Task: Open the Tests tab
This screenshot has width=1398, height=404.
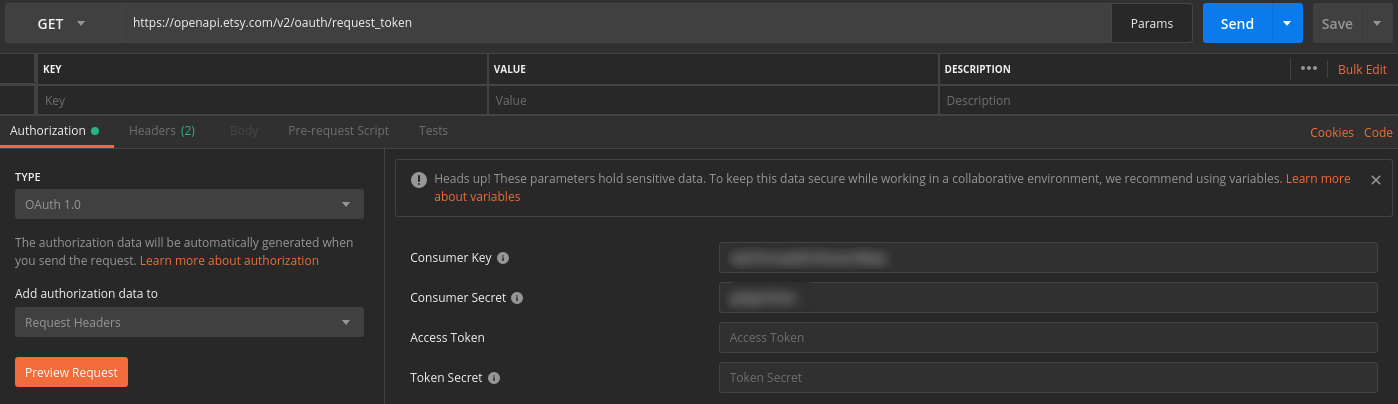Action: coord(433,131)
